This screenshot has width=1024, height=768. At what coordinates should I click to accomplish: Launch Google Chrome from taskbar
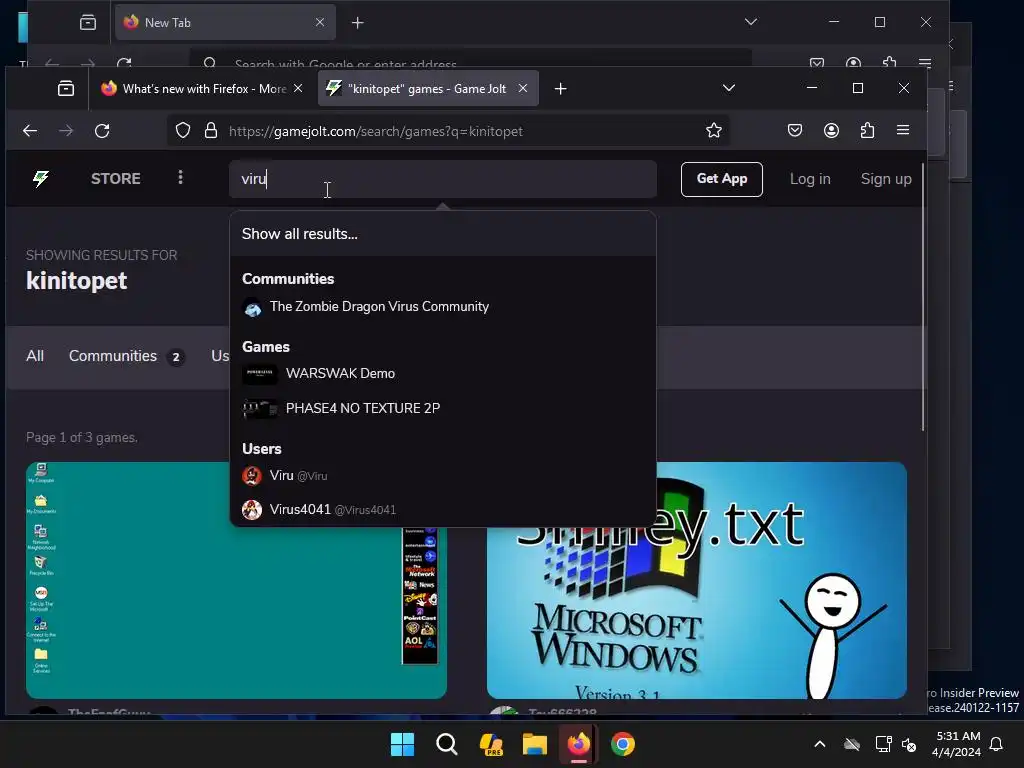622,744
